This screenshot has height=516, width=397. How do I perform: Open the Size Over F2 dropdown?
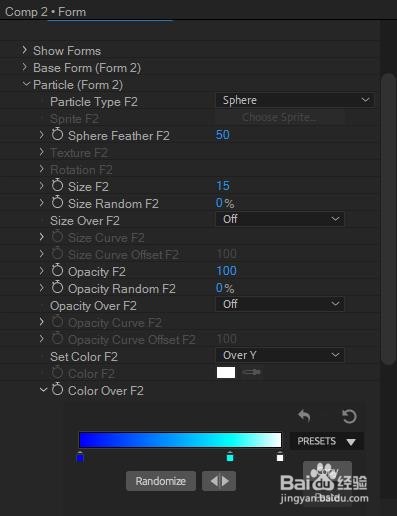point(280,219)
